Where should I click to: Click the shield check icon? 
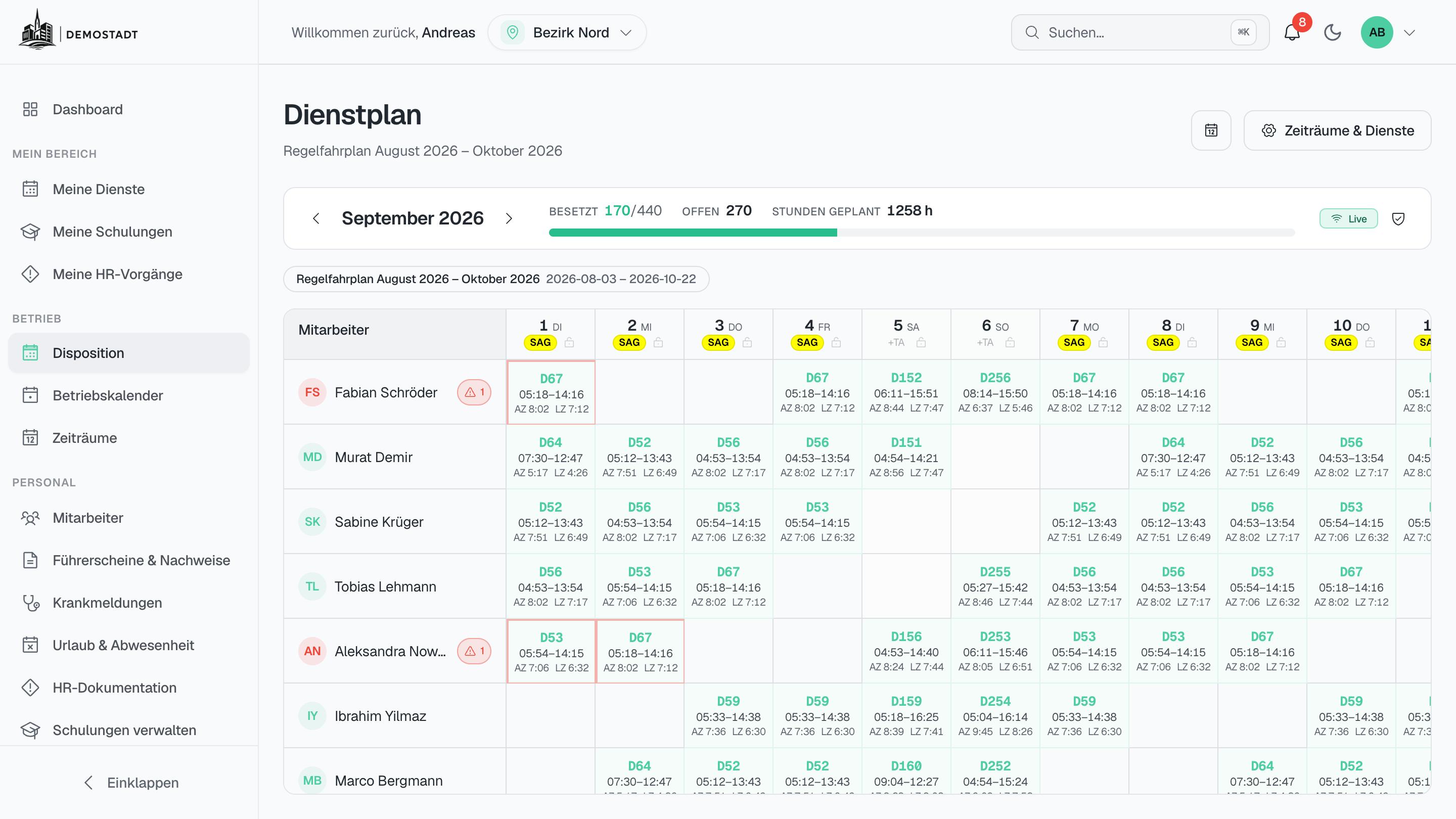coord(1398,219)
